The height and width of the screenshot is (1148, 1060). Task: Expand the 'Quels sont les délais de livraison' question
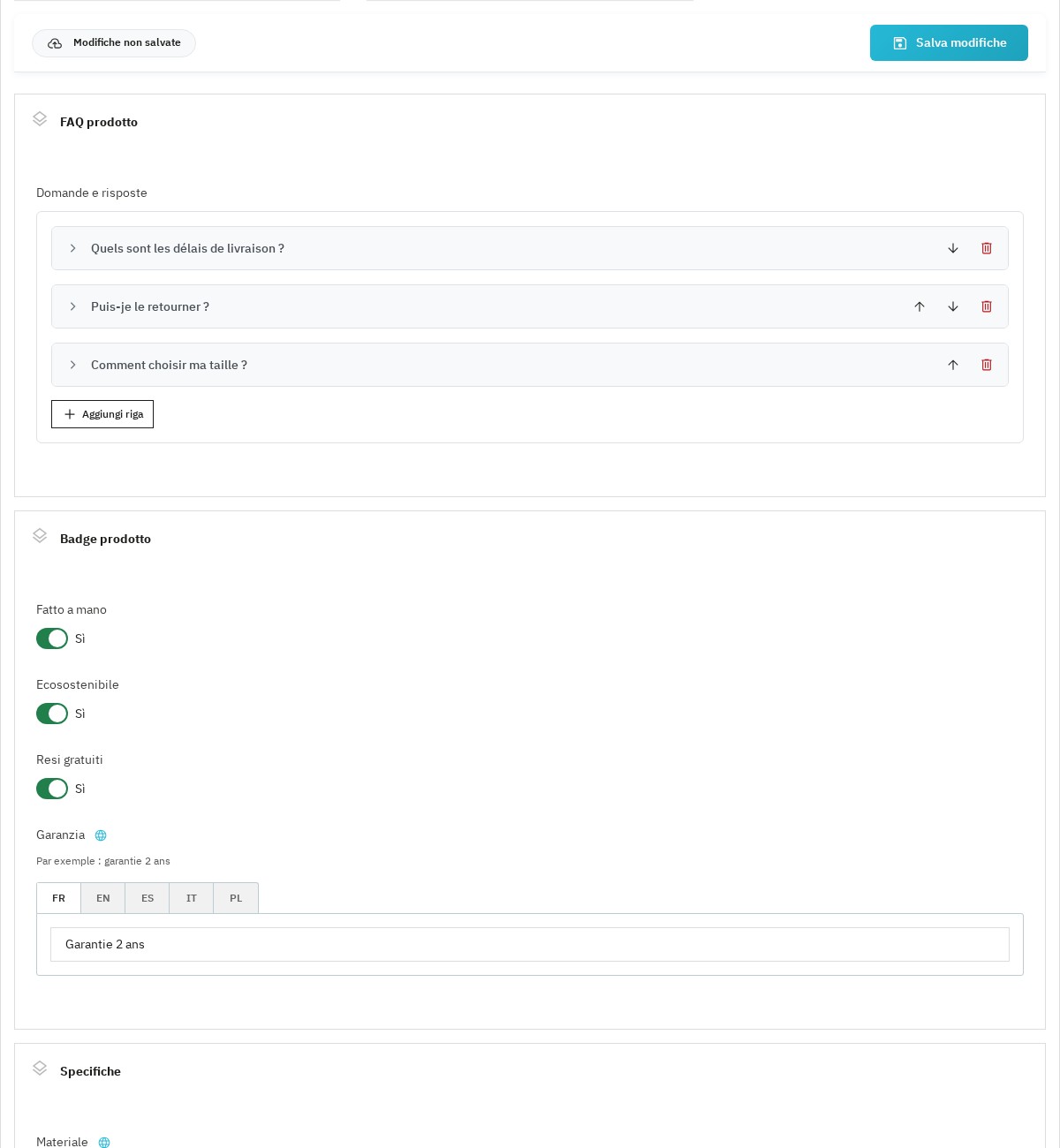click(73, 248)
